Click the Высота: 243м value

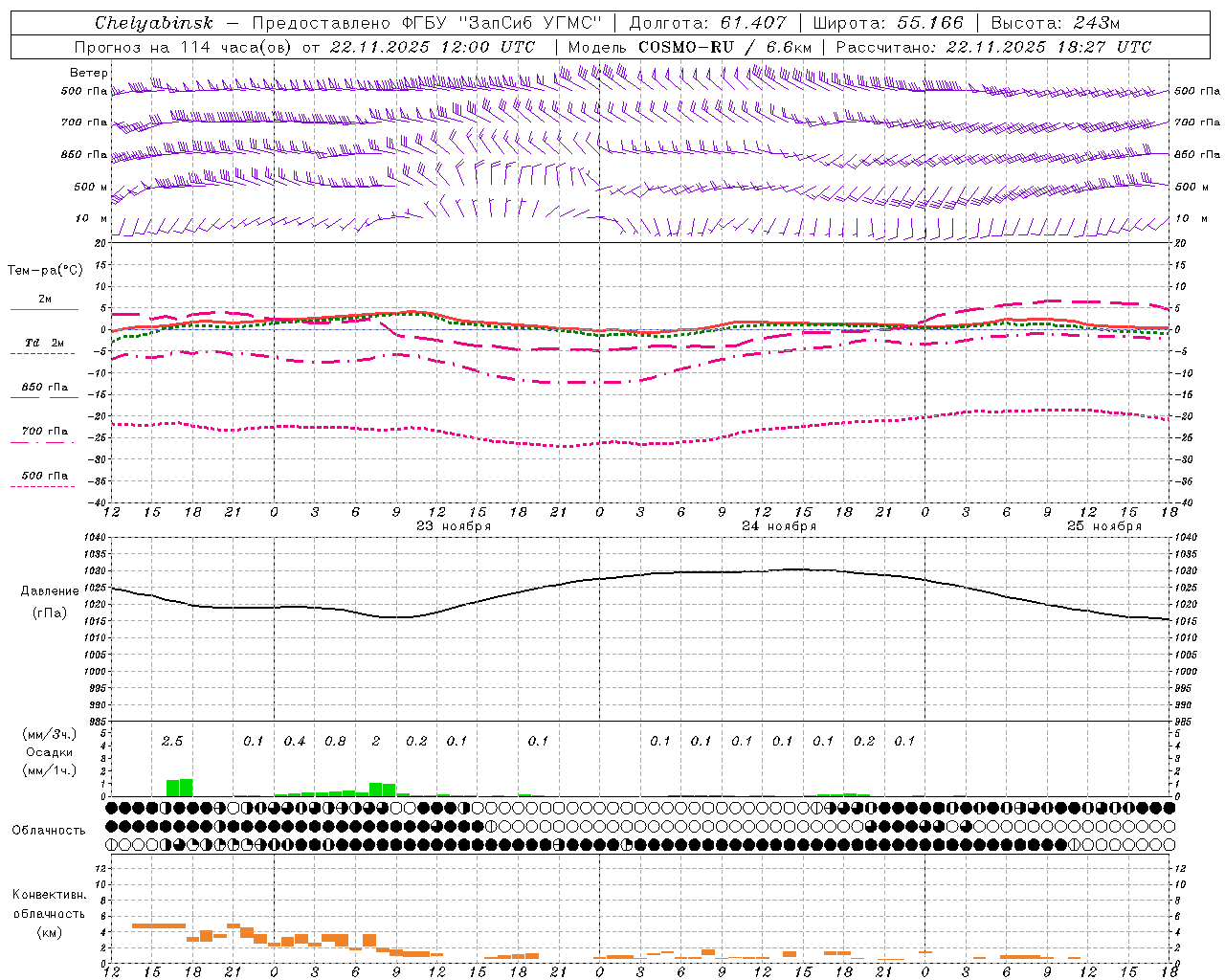(x=1055, y=23)
